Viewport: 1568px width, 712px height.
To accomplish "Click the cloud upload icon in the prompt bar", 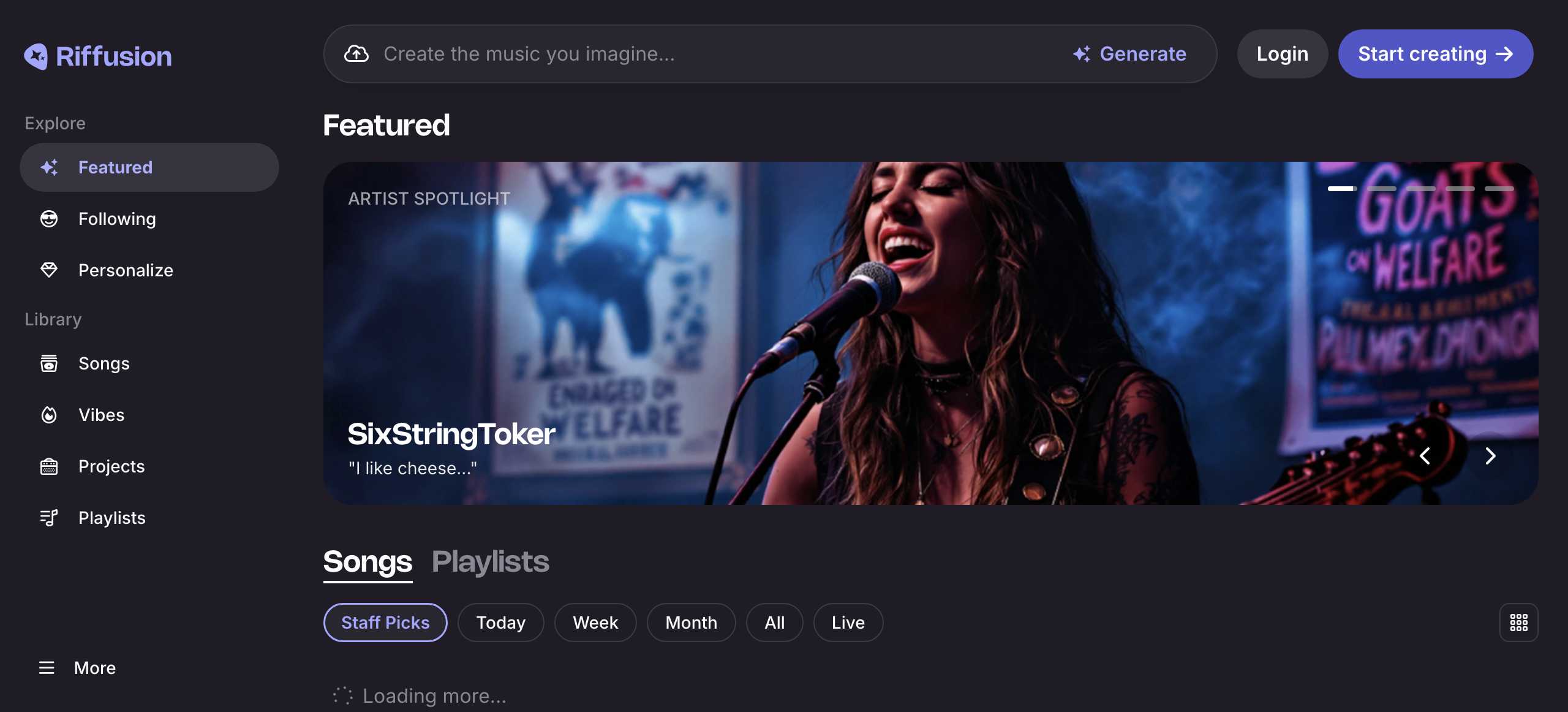I will (x=356, y=54).
